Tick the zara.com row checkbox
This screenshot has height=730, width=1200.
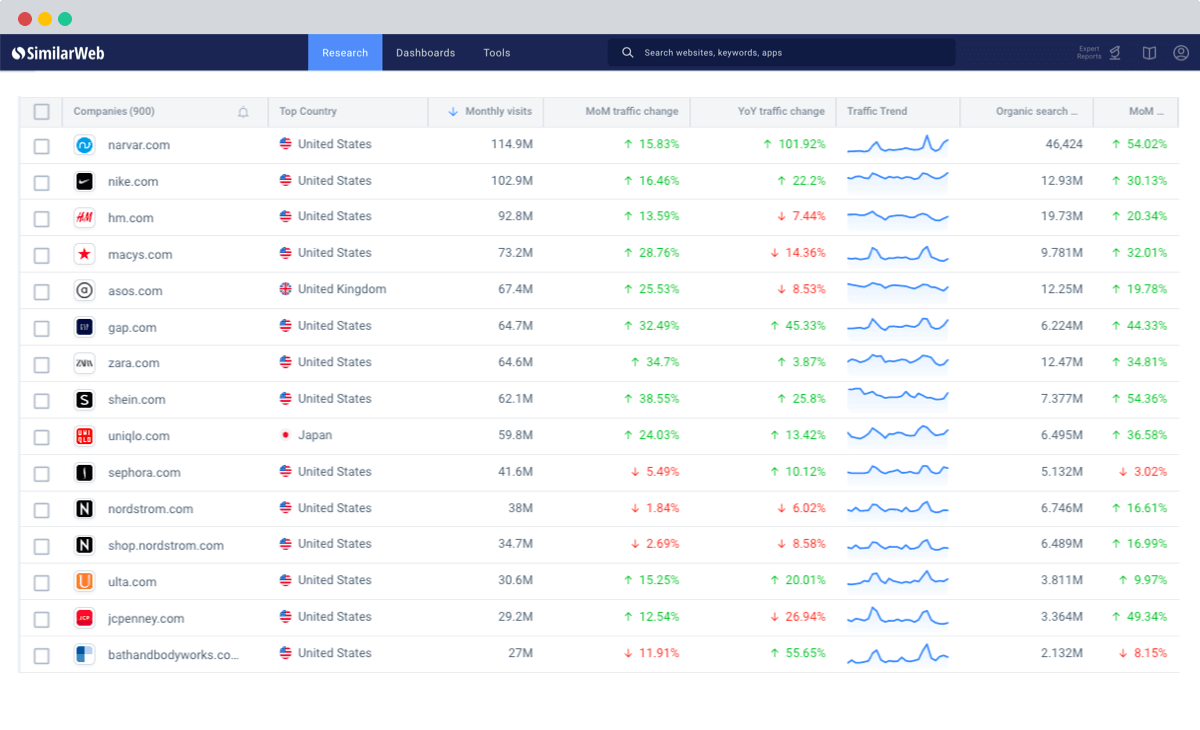[x=41, y=365]
